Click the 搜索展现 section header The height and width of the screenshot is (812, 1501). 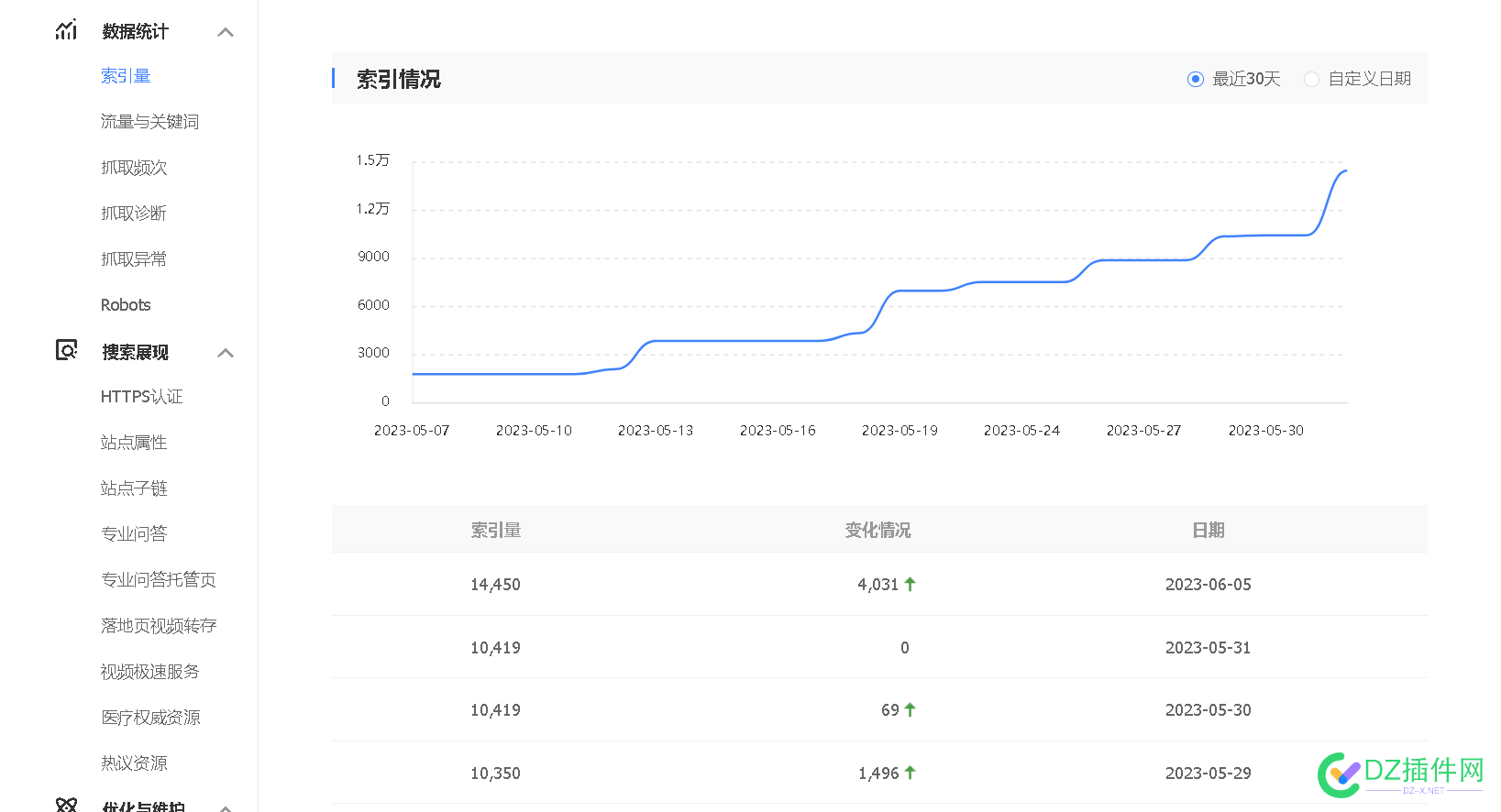[x=136, y=353]
